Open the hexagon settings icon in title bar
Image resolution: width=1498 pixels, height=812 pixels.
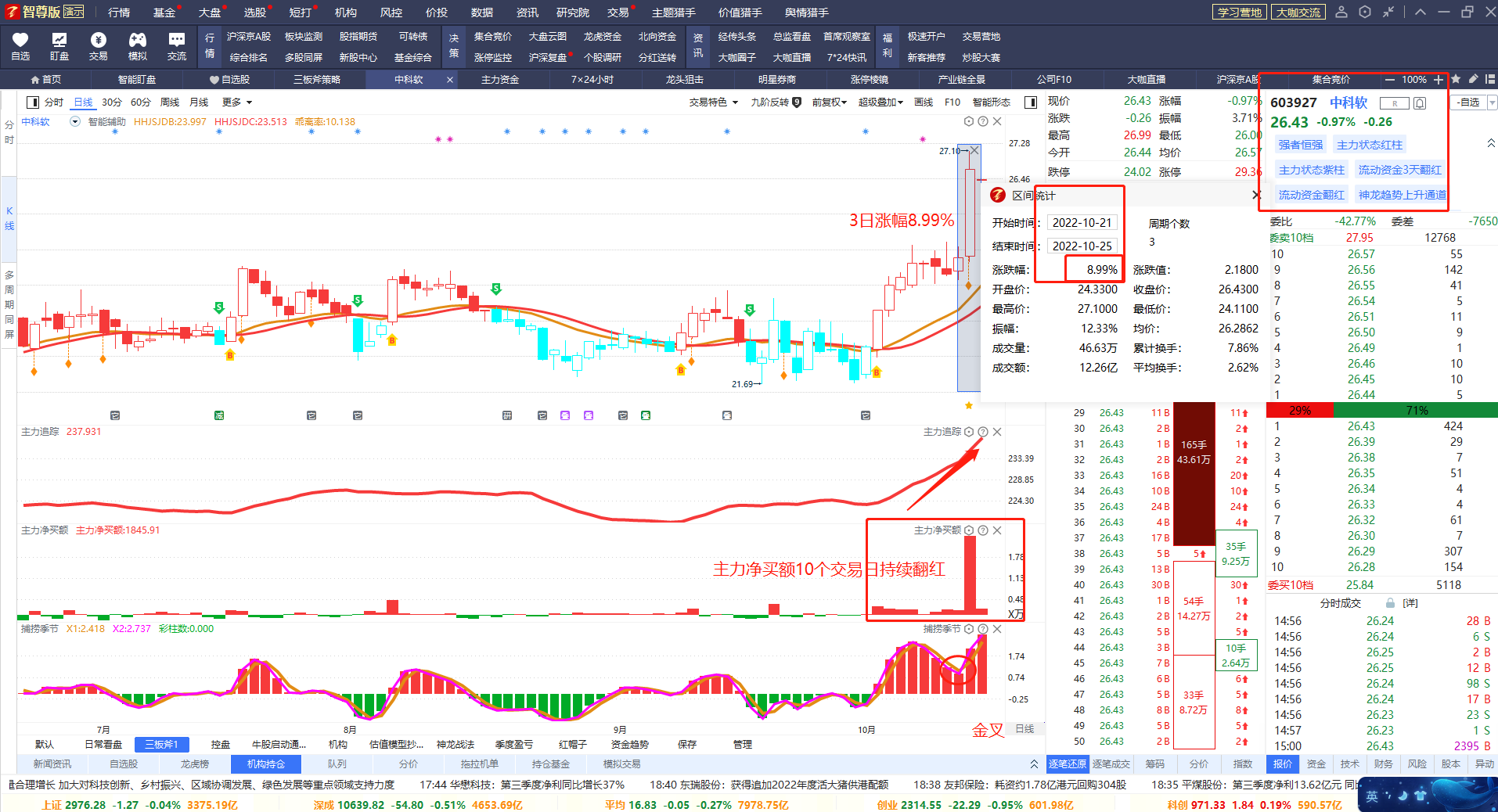[1365, 12]
